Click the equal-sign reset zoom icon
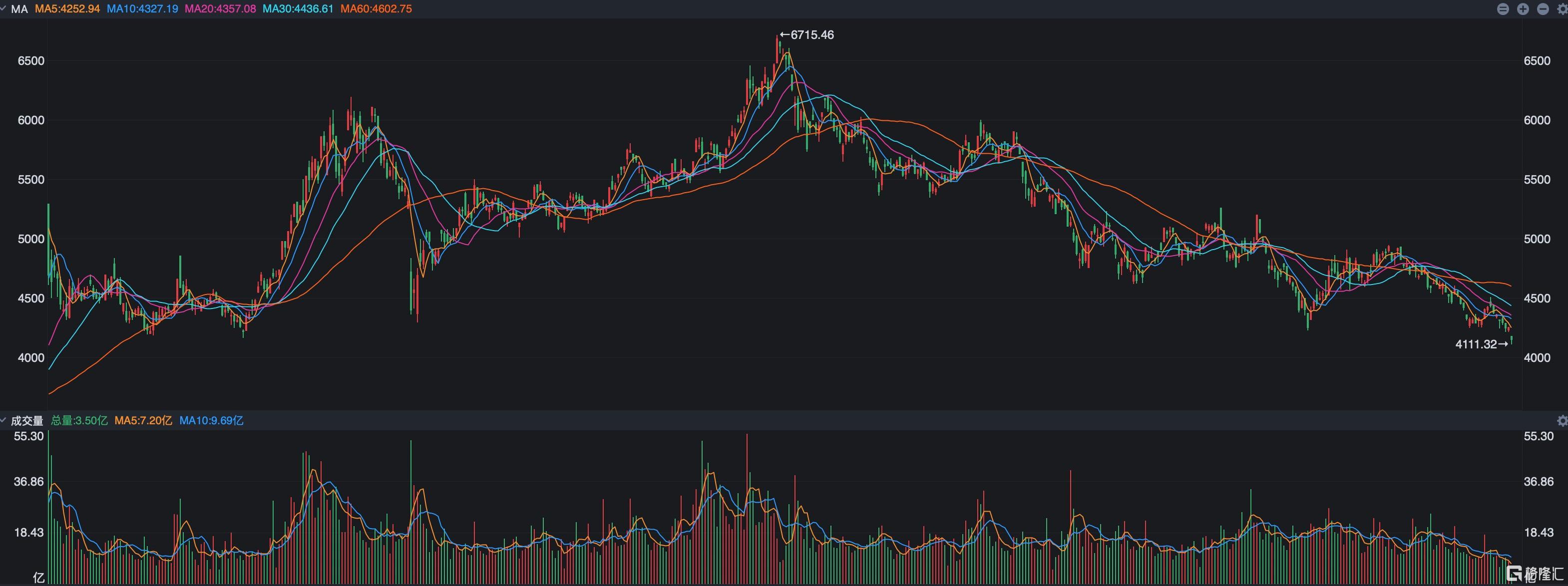Viewport: 1568px width, 586px height. click(1503, 9)
